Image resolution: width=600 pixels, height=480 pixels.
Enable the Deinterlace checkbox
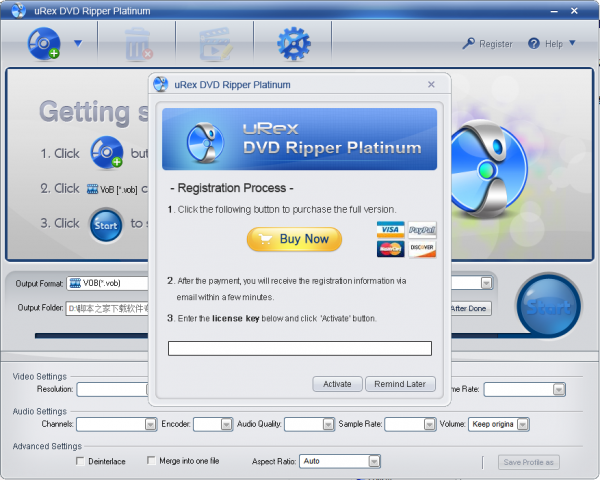pyautogui.click(x=80, y=461)
